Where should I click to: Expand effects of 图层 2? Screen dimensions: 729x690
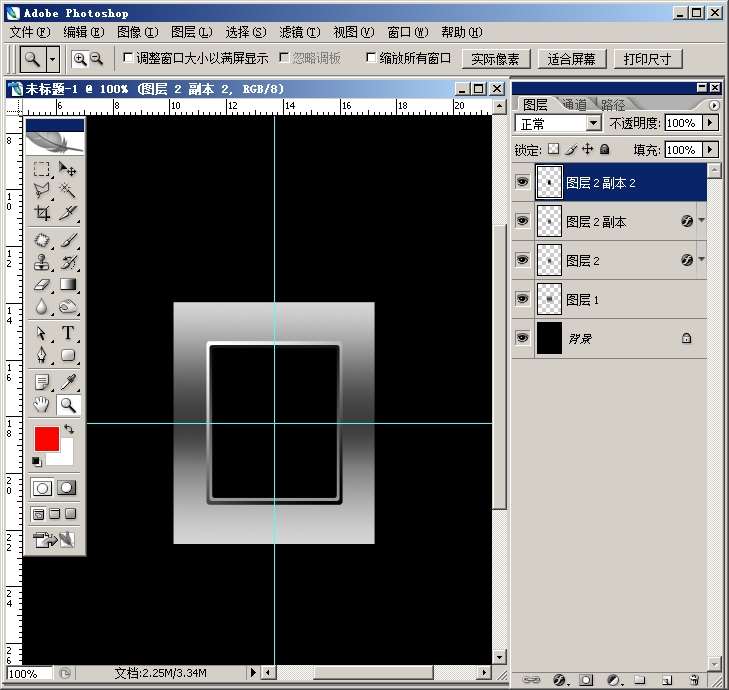(x=702, y=259)
